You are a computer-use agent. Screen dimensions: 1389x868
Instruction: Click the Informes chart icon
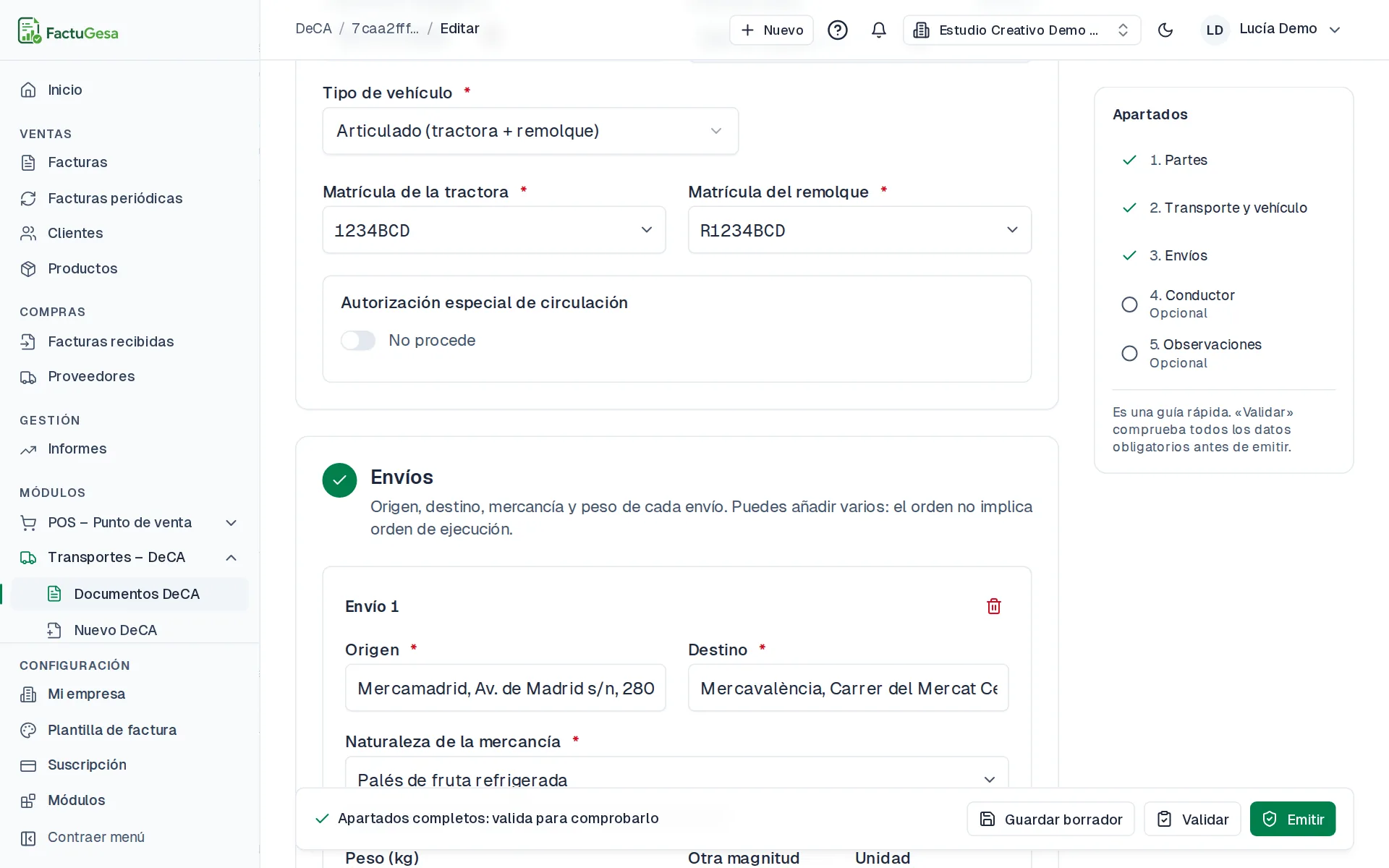(28, 449)
